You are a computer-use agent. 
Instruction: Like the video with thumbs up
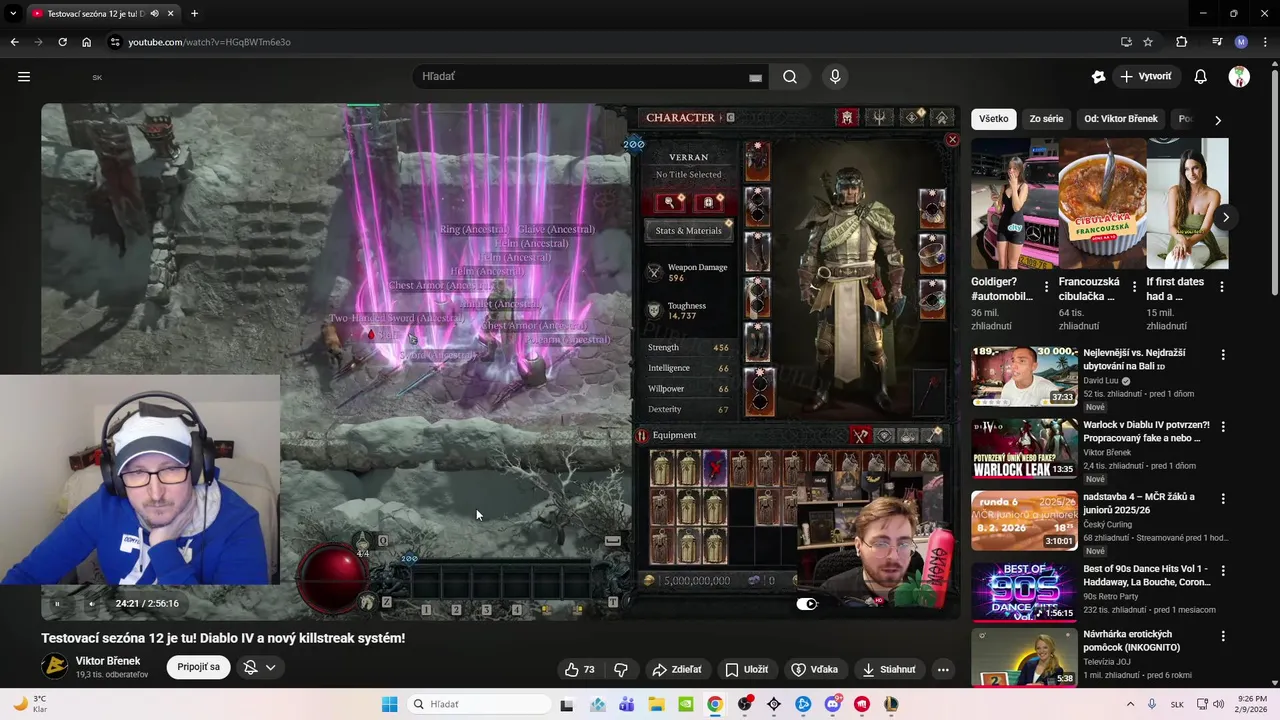579,669
